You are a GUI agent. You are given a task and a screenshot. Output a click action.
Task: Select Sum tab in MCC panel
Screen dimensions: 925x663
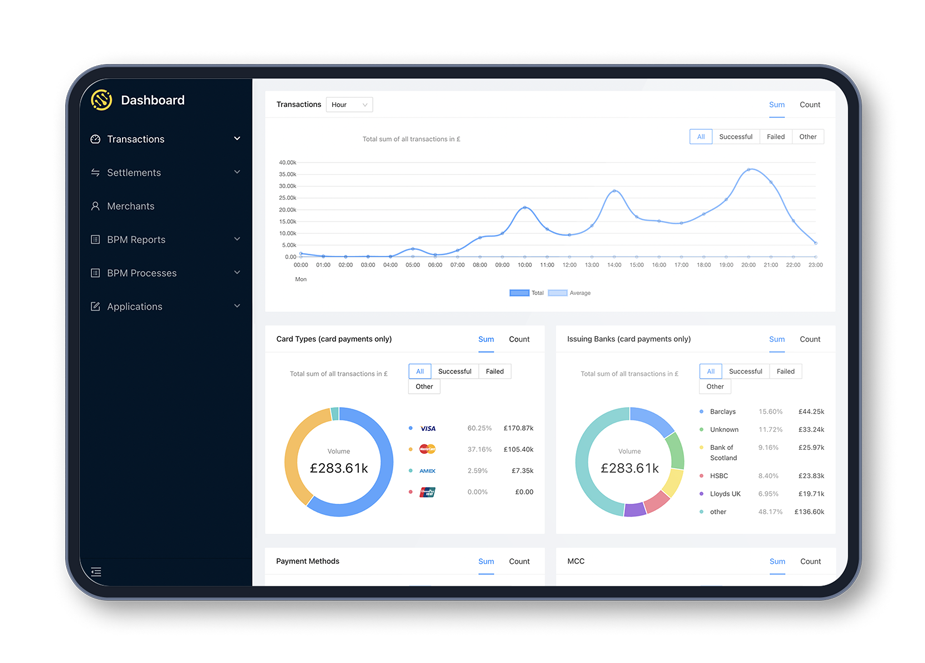click(777, 562)
